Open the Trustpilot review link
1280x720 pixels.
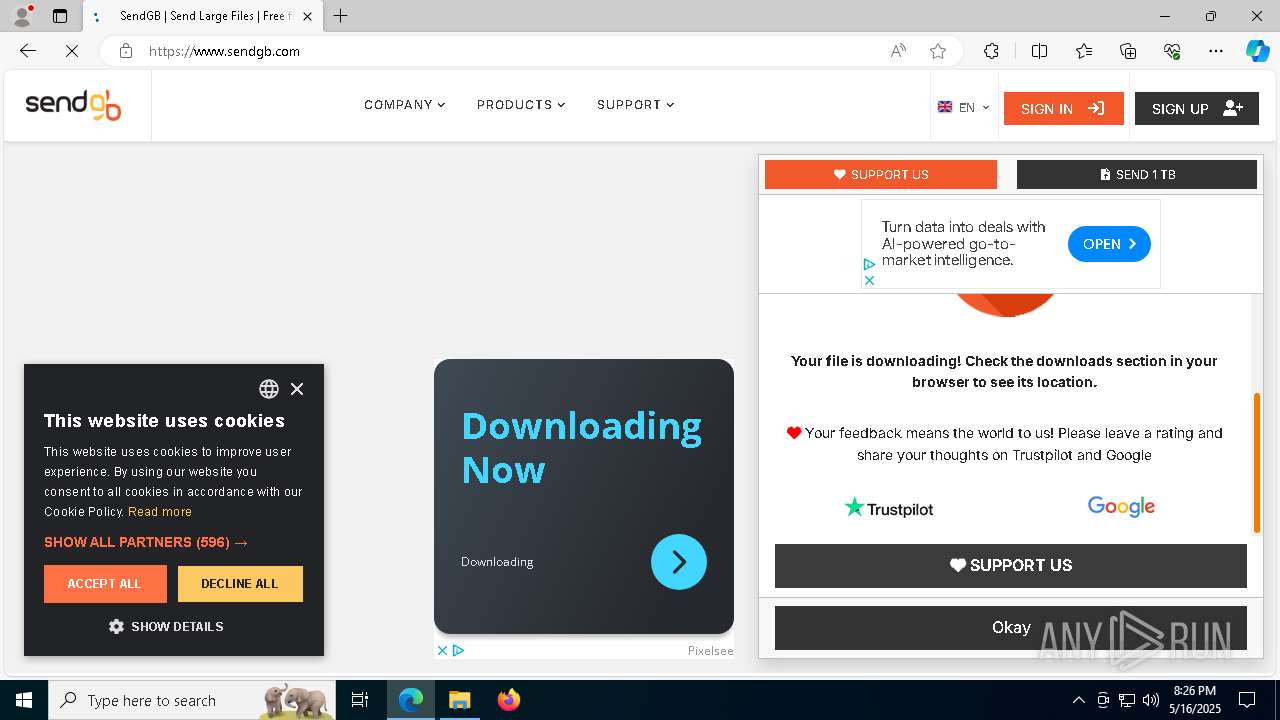tap(889, 508)
